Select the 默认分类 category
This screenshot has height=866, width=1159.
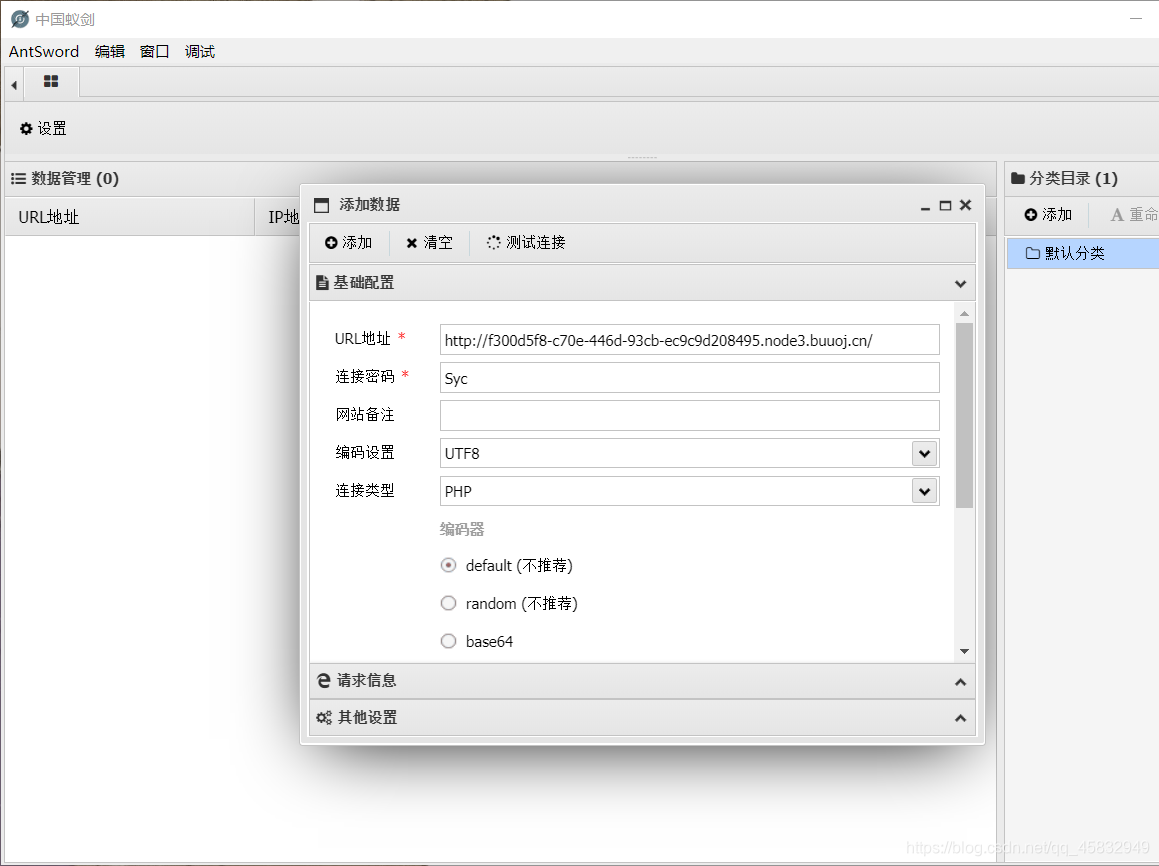click(1083, 253)
